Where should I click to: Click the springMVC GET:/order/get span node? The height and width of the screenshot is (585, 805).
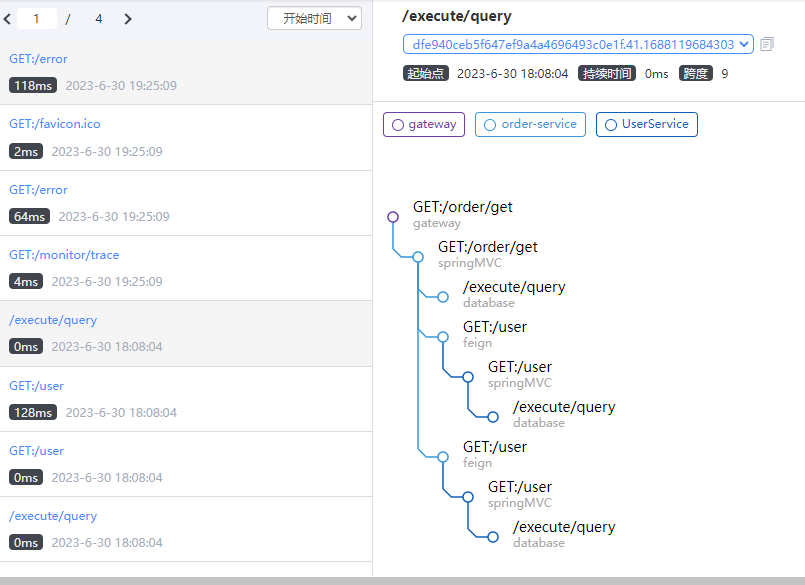418,256
